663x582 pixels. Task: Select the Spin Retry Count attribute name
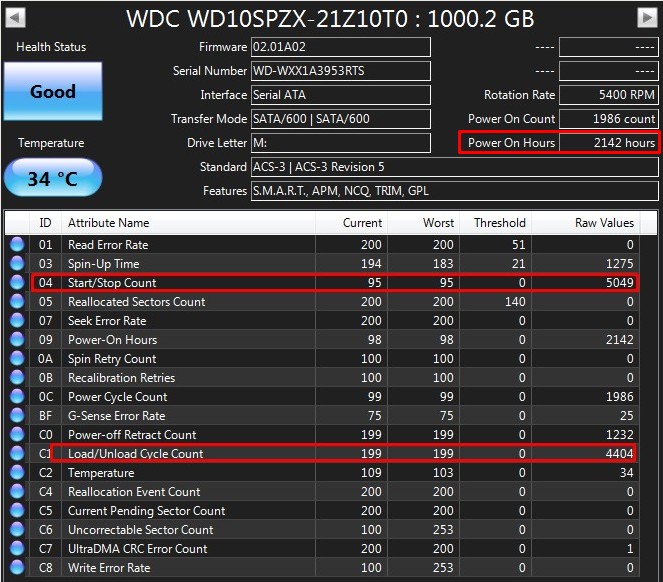point(112,359)
